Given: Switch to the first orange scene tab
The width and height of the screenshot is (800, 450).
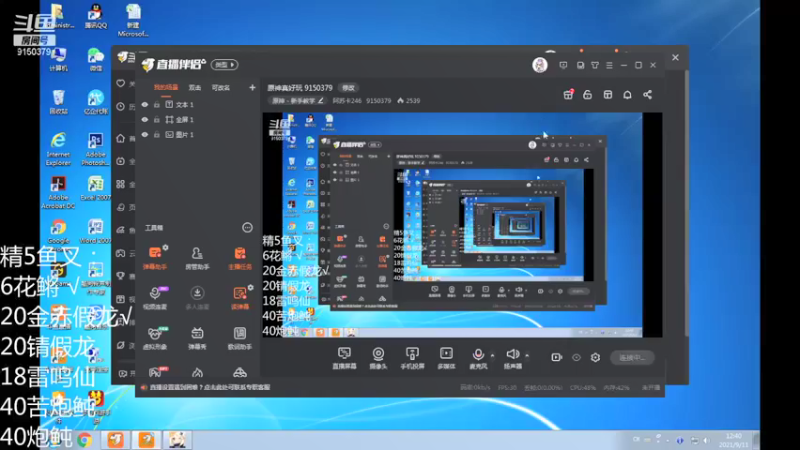Looking at the screenshot, I should coord(166,88).
